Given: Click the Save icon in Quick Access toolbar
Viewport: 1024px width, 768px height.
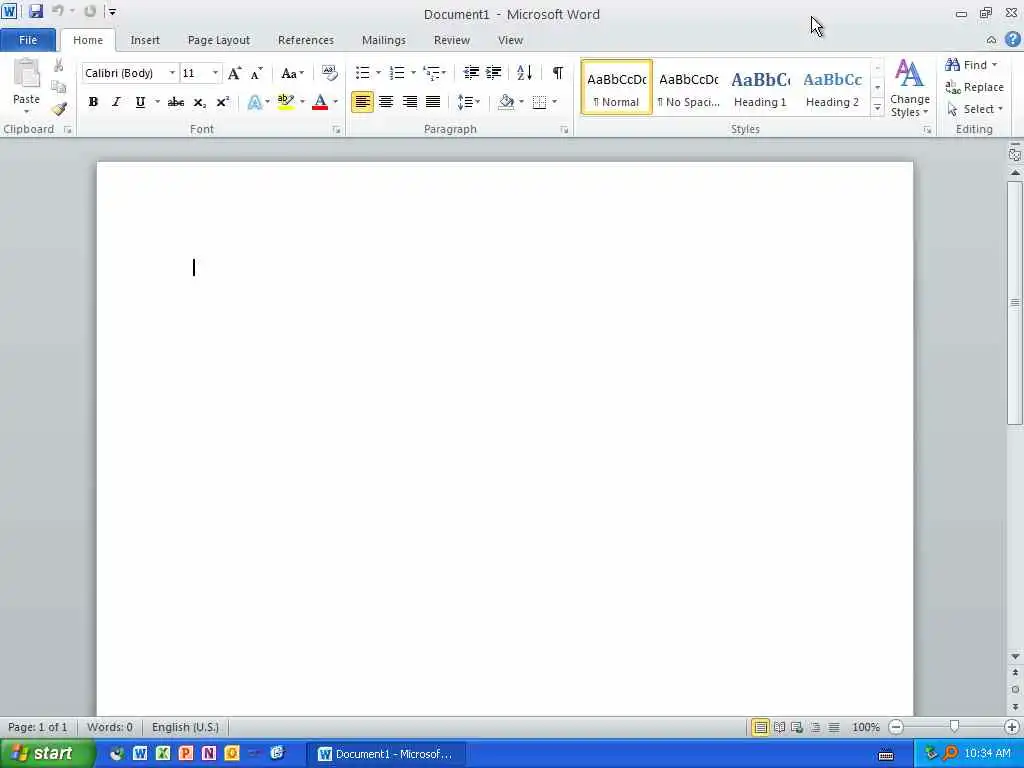Looking at the screenshot, I should click(35, 11).
